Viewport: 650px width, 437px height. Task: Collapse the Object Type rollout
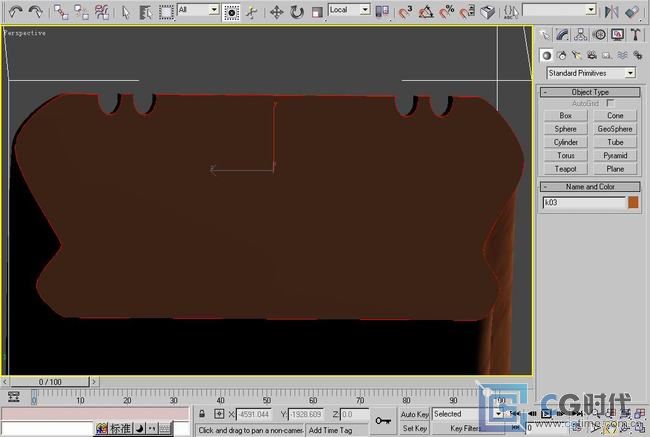(x=590, y=92)
